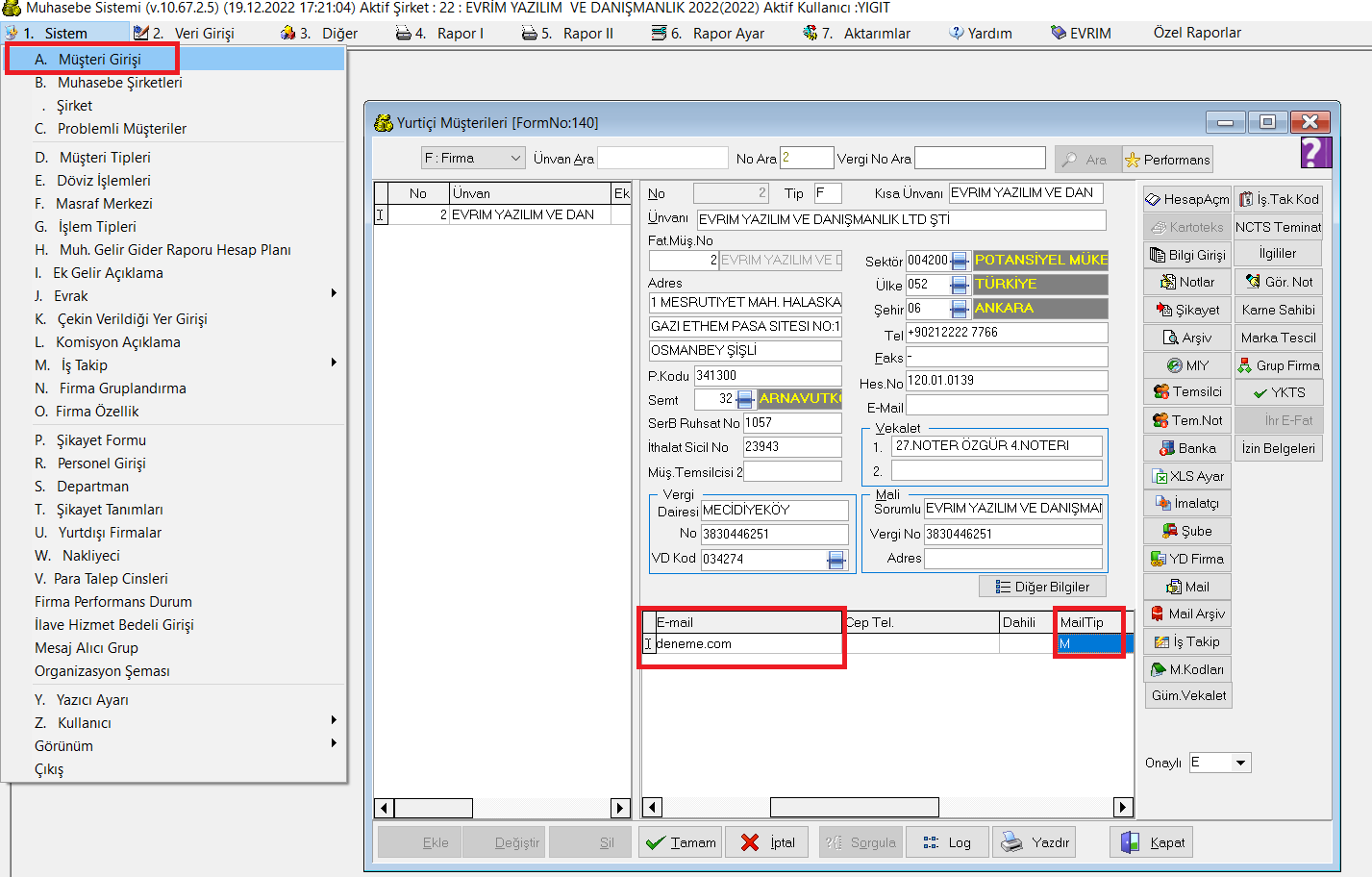1372x877 pixels.
Task: Open the VD Kod lookup icon
Action: pos(836,560)
